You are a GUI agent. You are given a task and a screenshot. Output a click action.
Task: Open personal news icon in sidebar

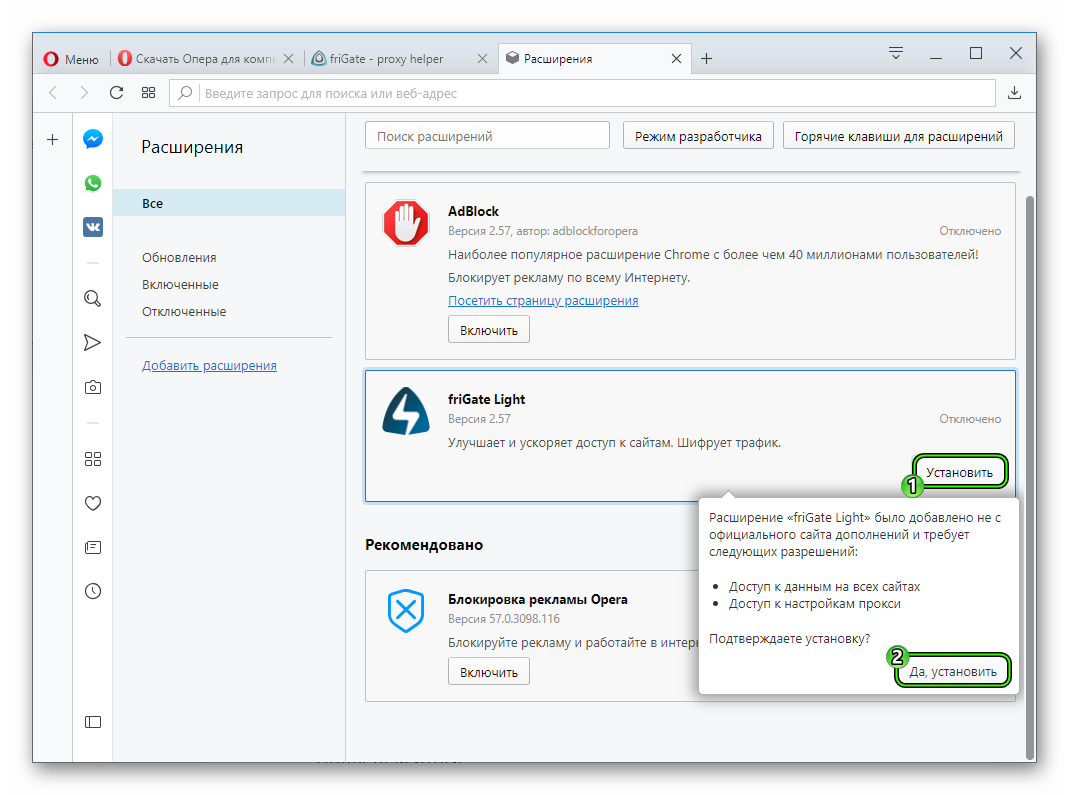click(x=93, y=548)
